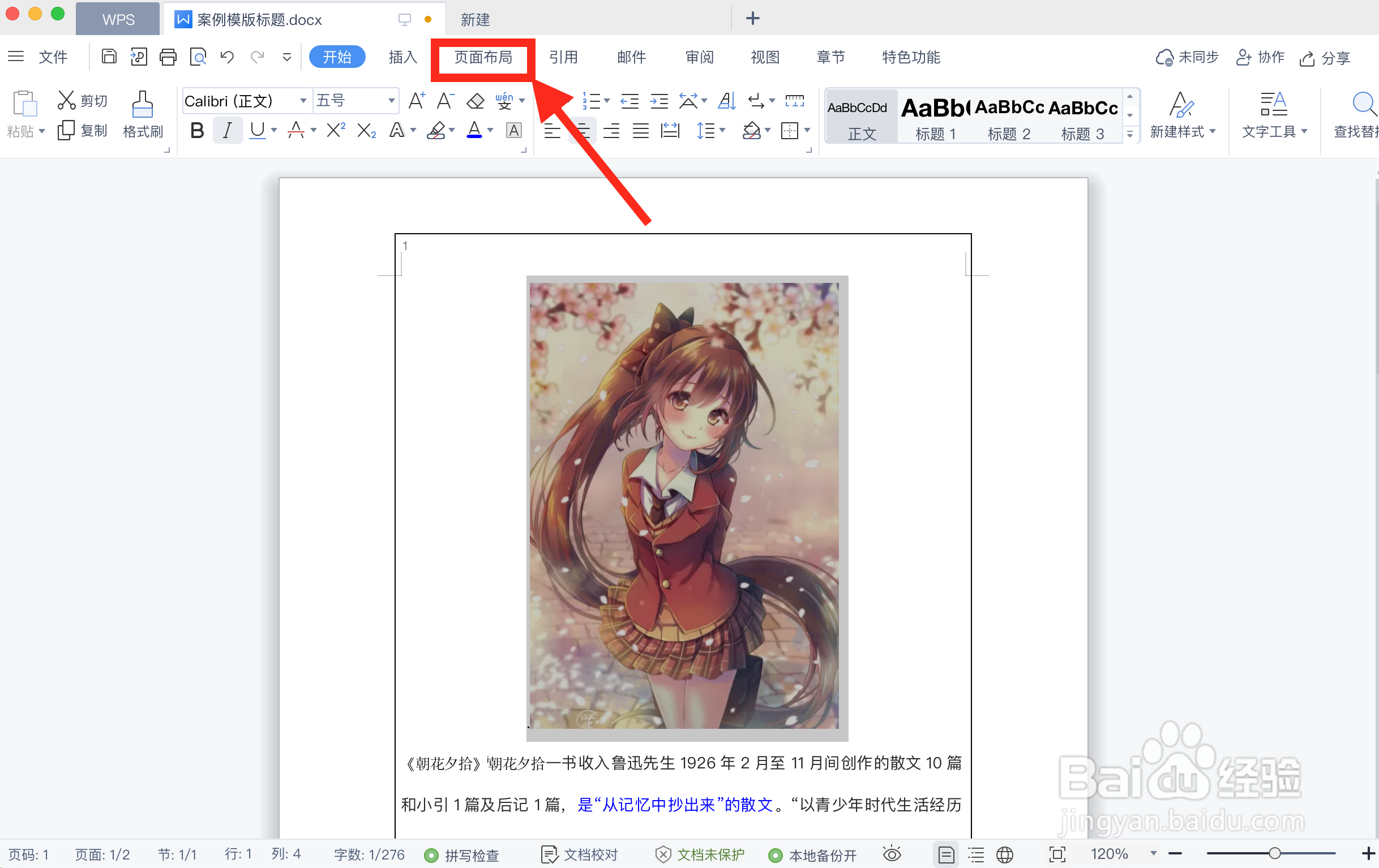Expand the font color dropdown arrow

(x=490, y=130)
